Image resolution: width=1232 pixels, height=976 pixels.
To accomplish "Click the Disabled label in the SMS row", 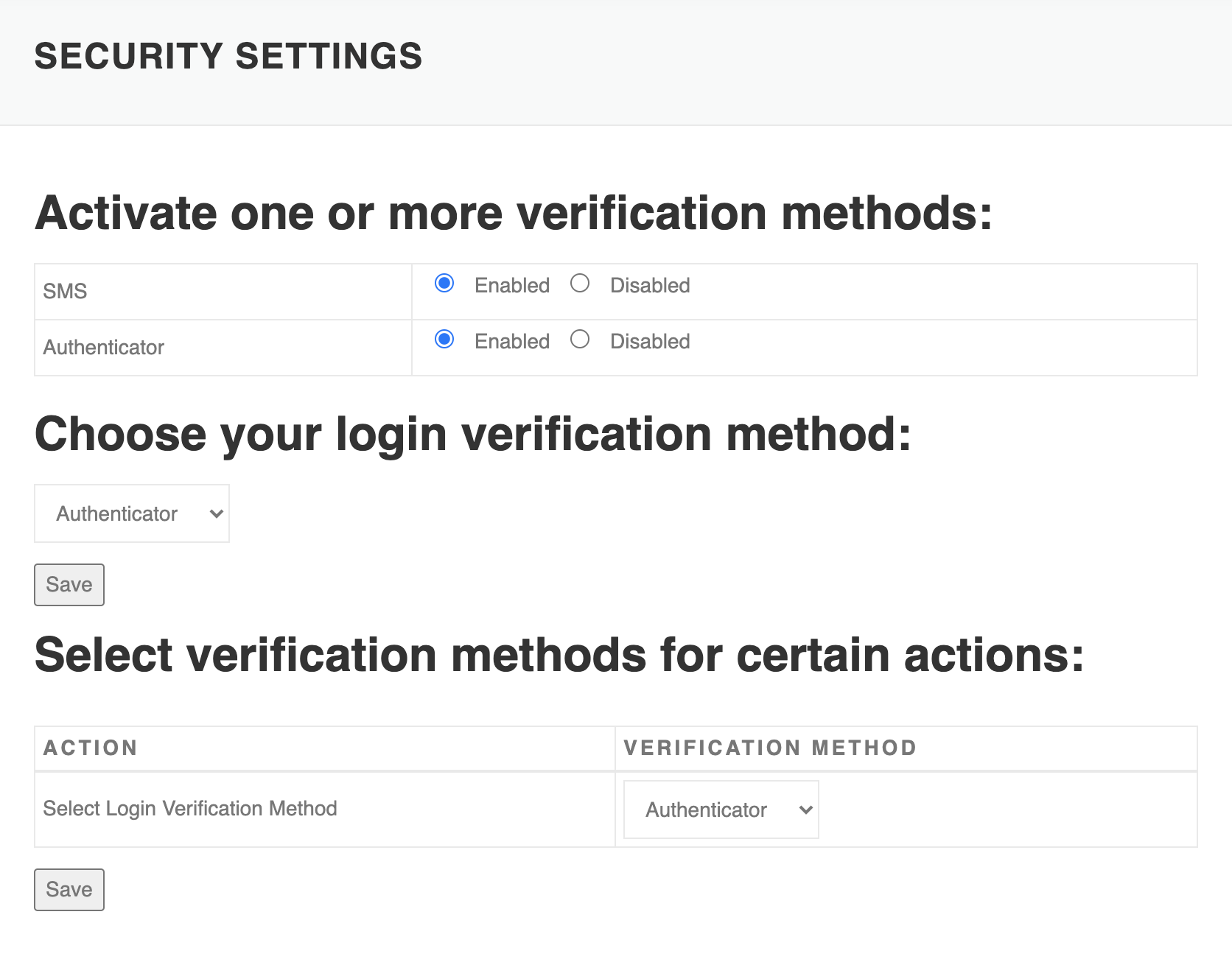I will point(650,286).
